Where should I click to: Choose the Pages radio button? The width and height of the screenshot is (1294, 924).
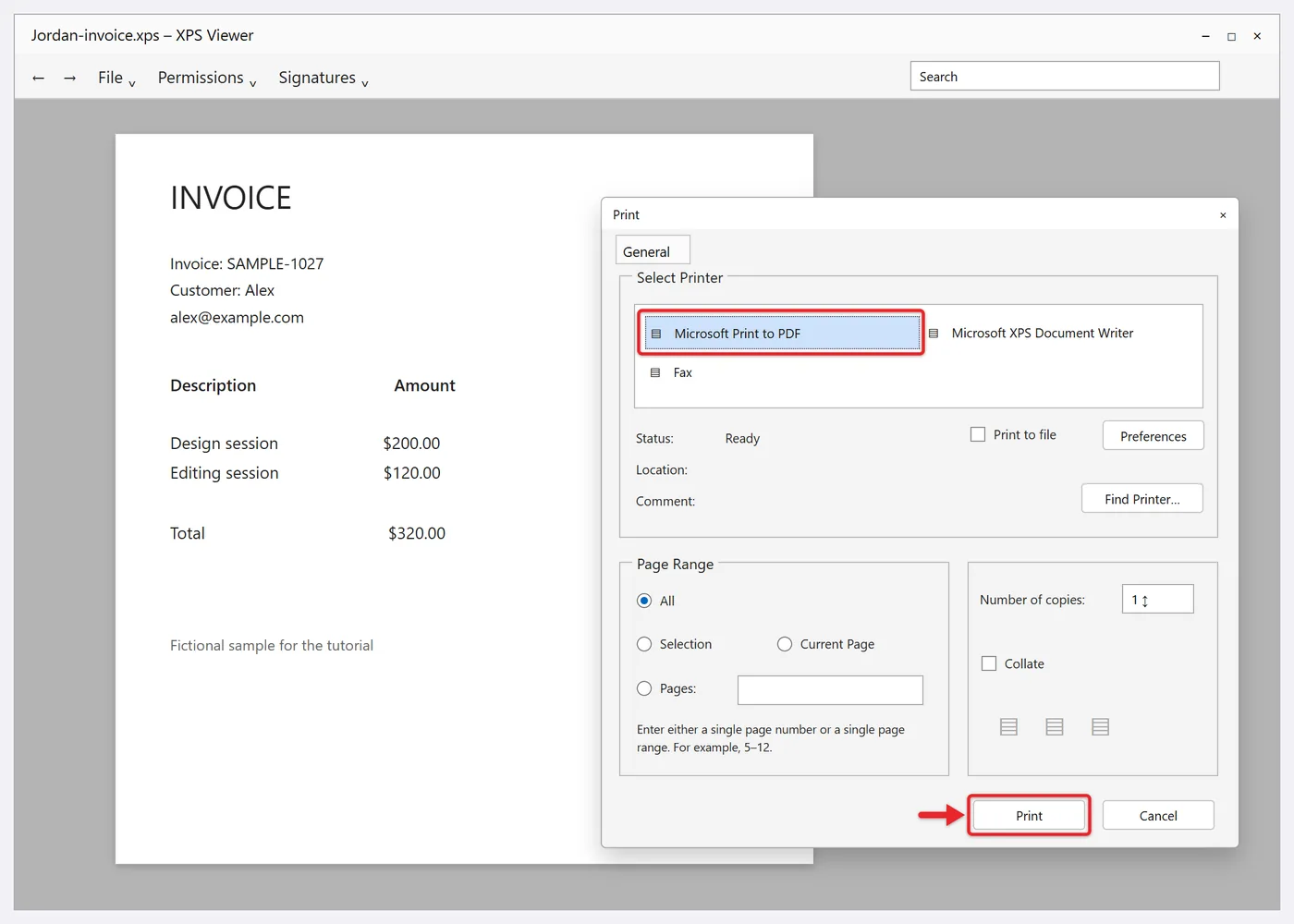(x=644, y=688)
